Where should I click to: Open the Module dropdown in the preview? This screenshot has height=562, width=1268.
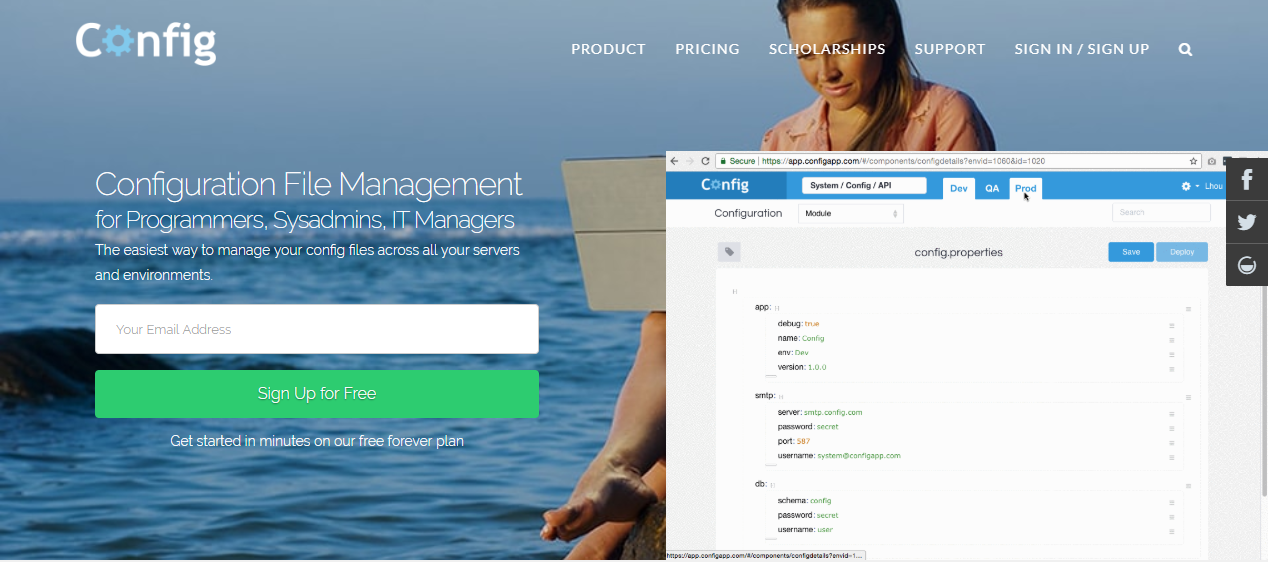(x=851, y=213)
